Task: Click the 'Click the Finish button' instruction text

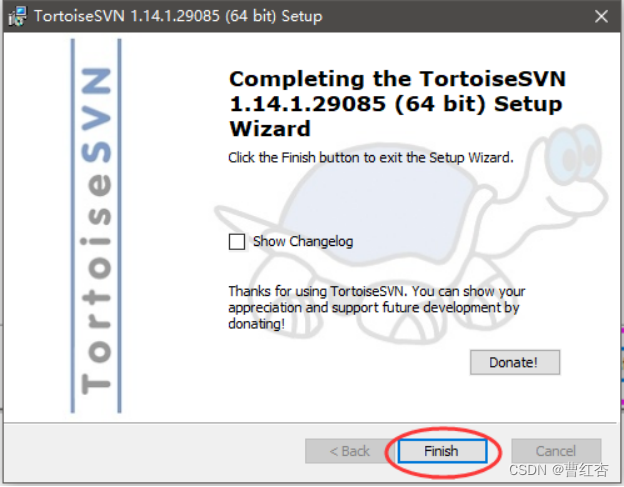Action: pos(370,158)
